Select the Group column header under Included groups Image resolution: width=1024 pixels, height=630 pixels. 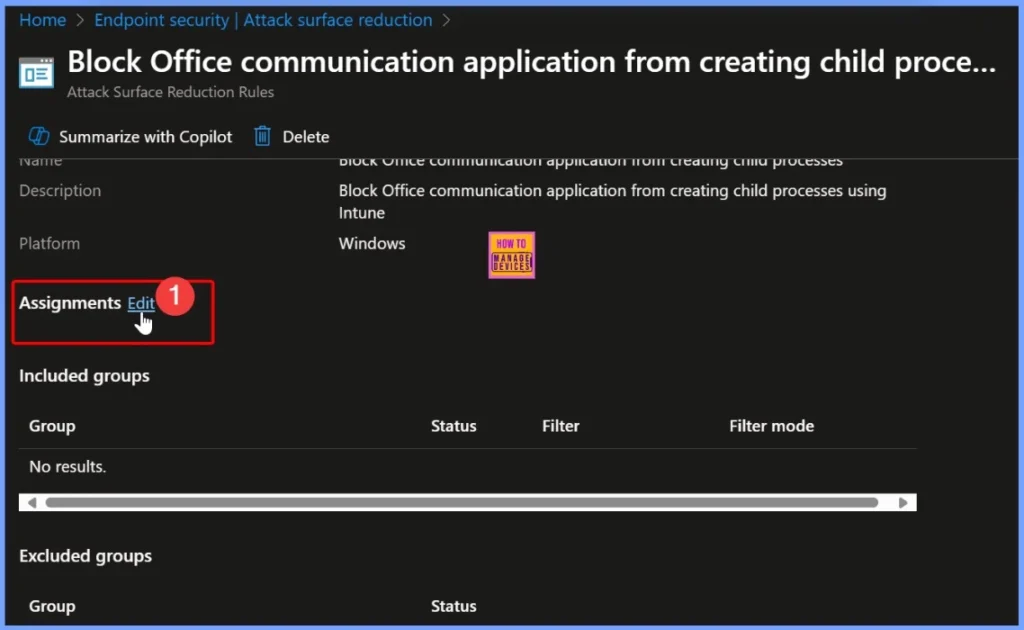(x=52, y=425)
